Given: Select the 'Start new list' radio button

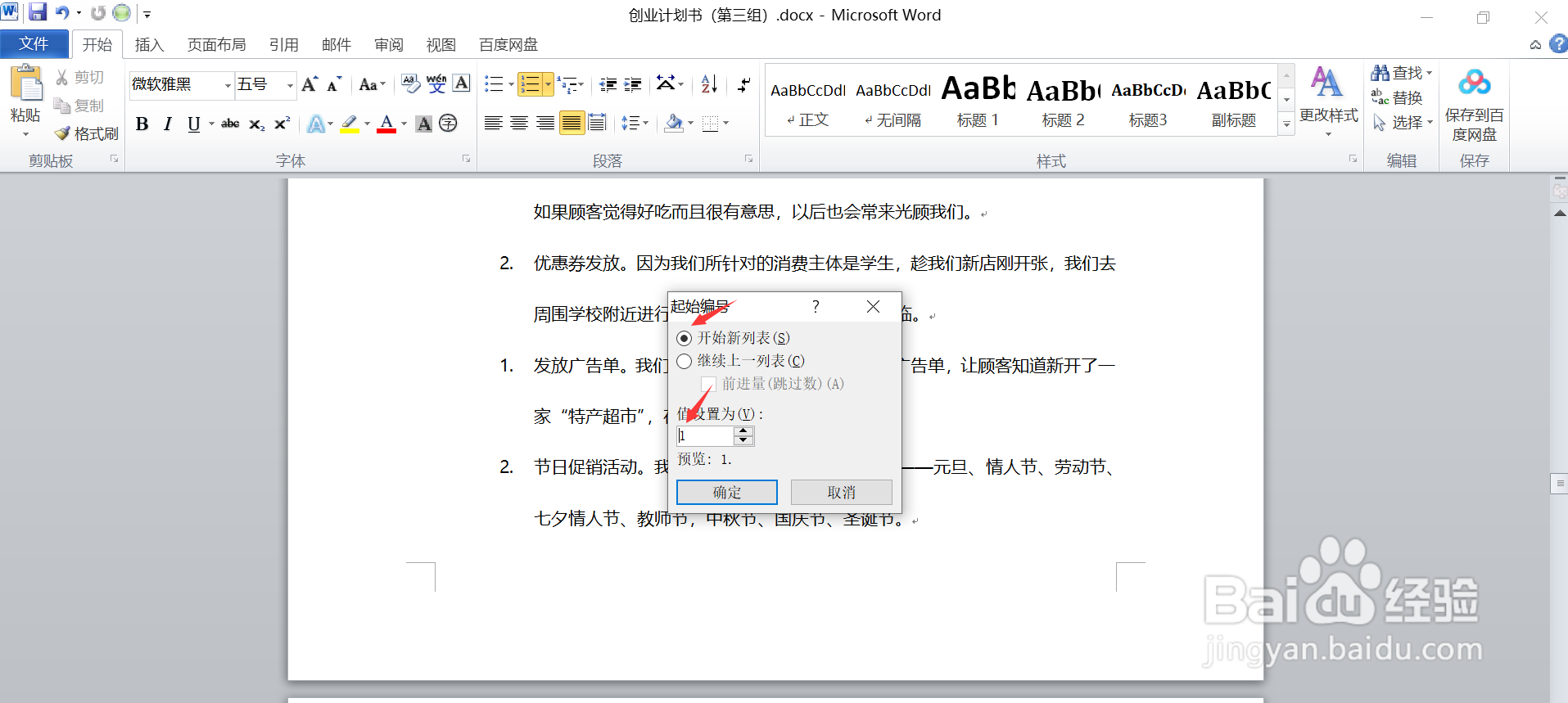Looking at the screenshot, I should [685, 338].
